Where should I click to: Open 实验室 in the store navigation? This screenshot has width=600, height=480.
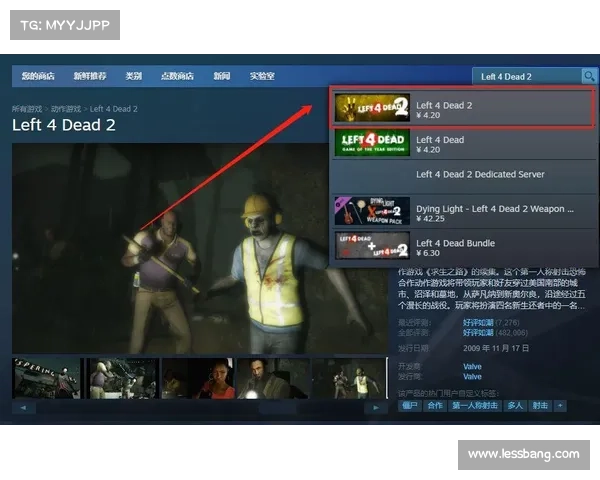[x=262, y=76]
